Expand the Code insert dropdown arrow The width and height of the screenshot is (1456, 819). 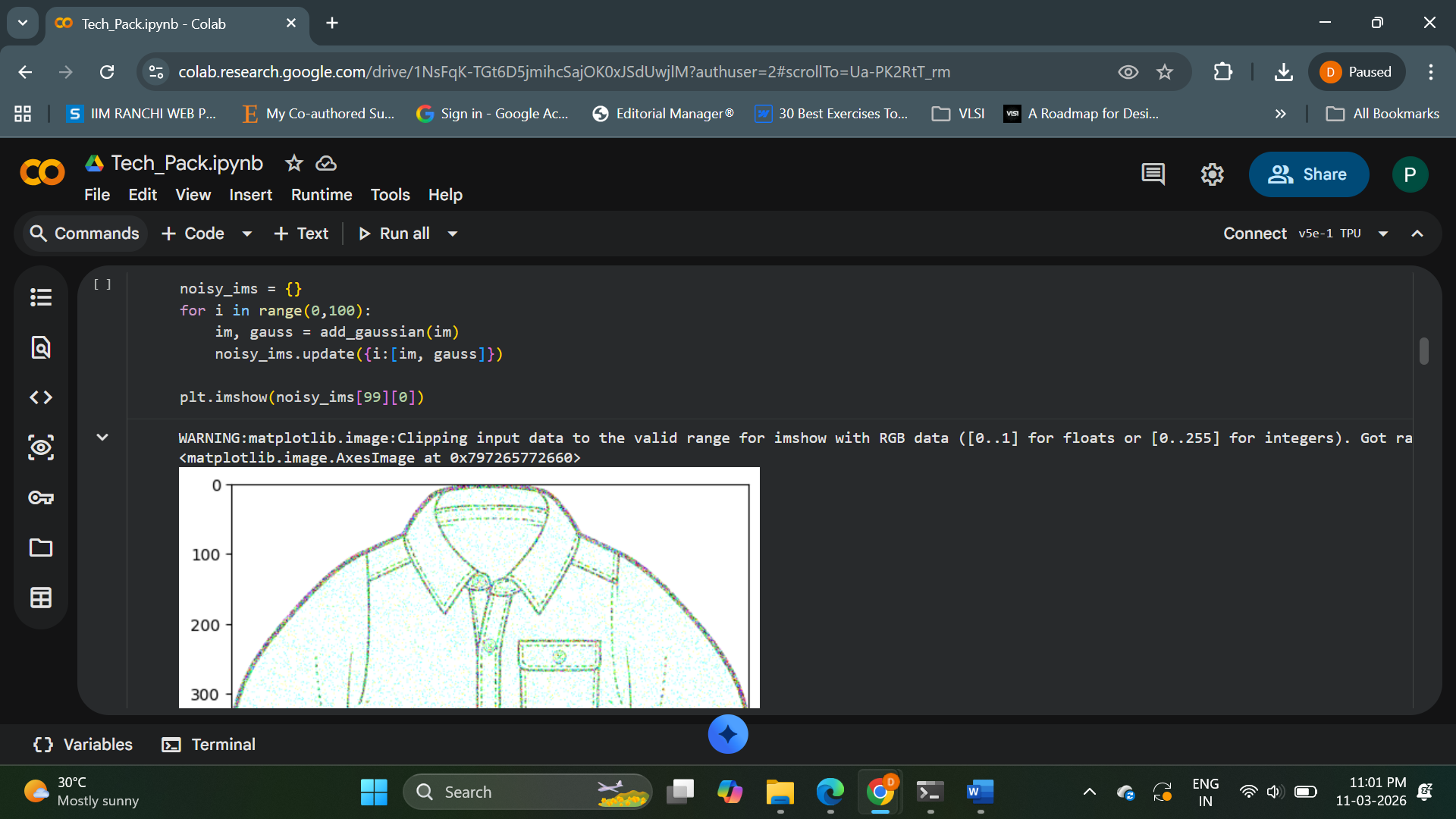pyautogui.click(x=246, y=234)
